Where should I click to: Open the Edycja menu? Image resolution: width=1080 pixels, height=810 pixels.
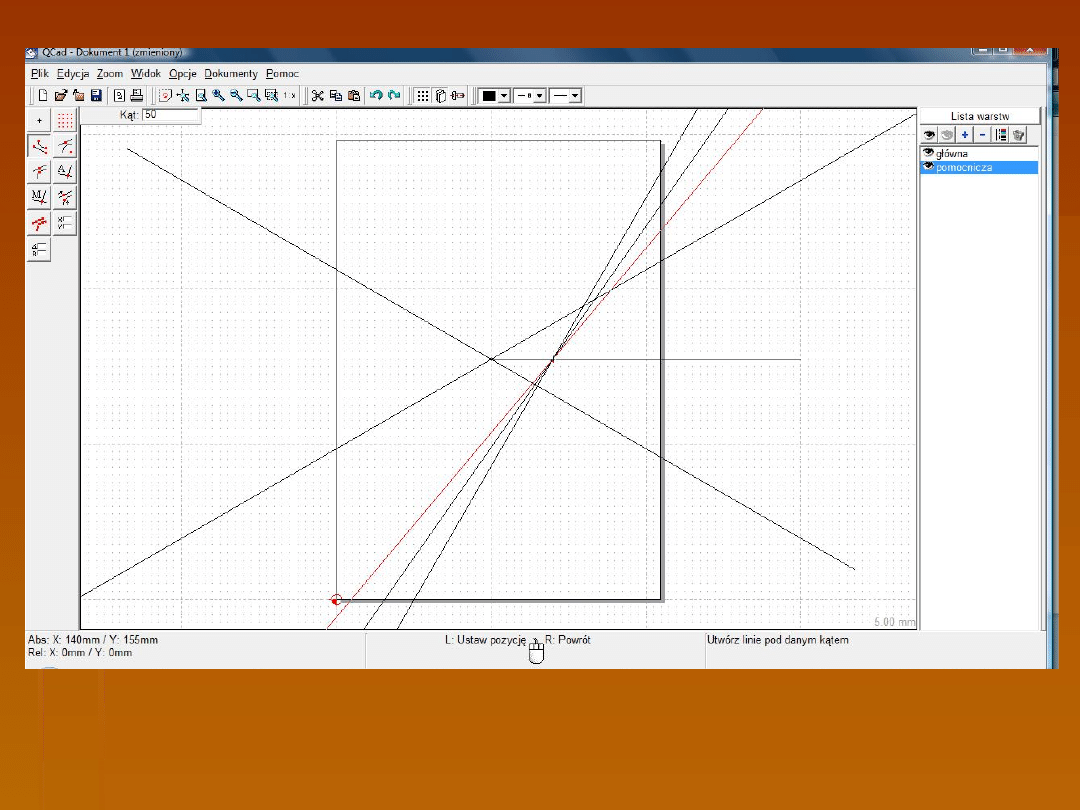click(x=73, y=74)
